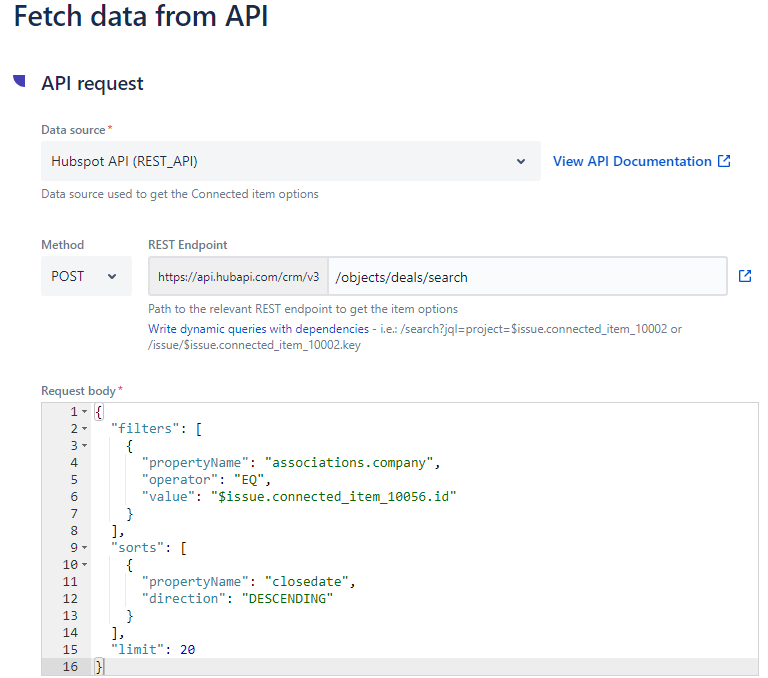Click external-link icon beside REST endpoint field

click(744, 276)
